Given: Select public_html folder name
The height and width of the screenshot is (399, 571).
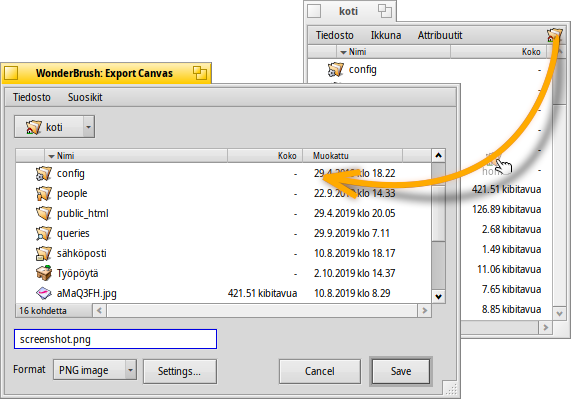Looking at the screenshot, I should tap(83, 214).
